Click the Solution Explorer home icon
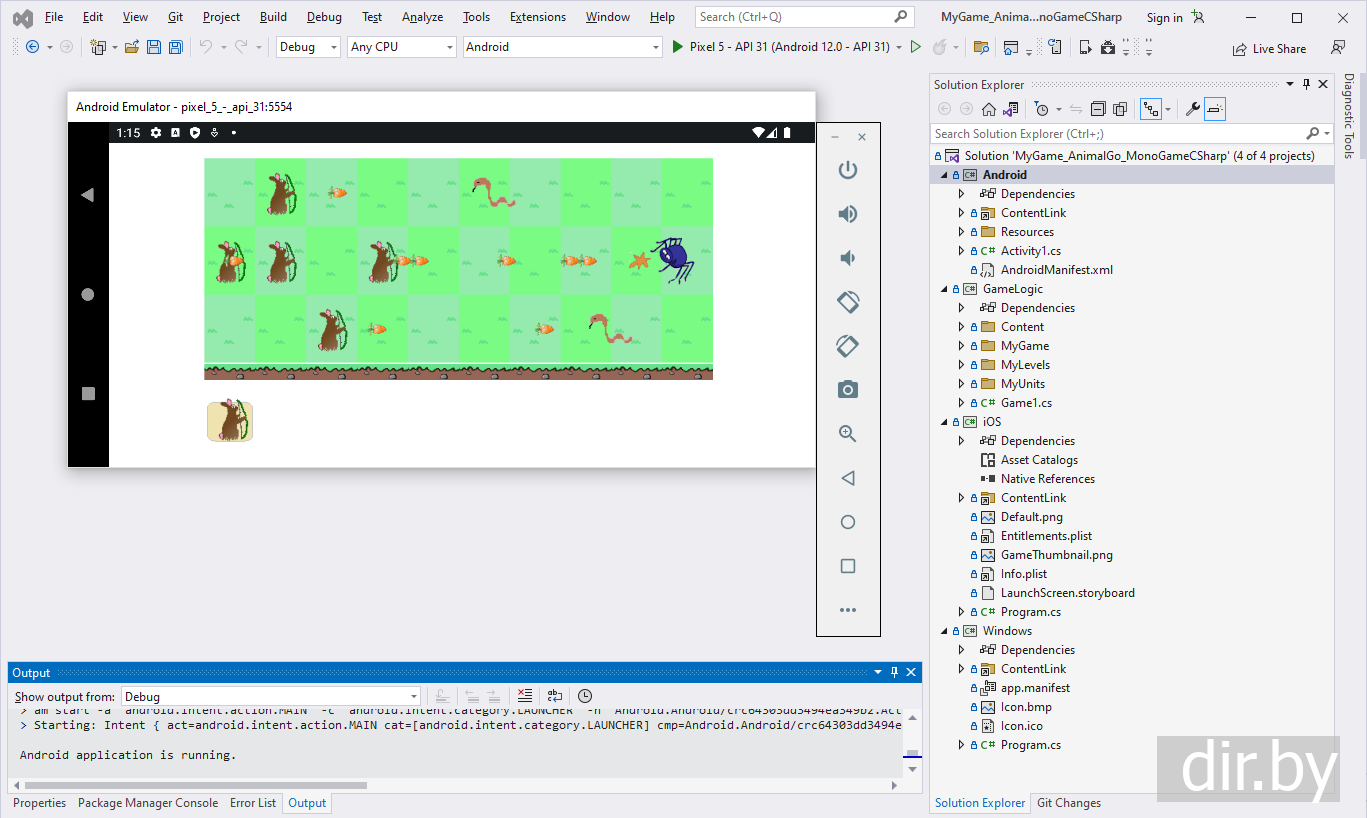Screen dimensions: 1367x818 tap(988, 109)
